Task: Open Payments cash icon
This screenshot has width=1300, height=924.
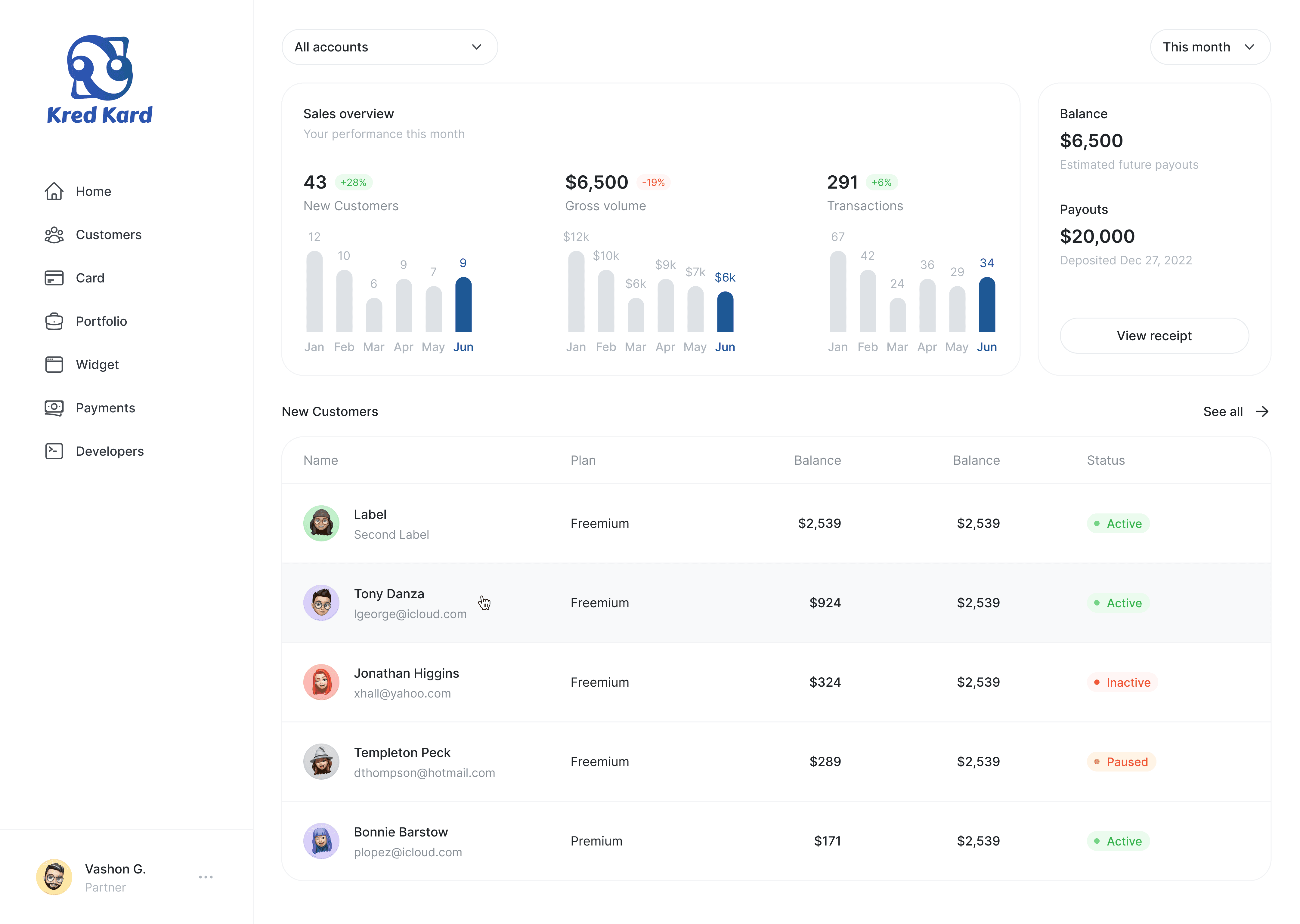Action: [54, 408]
